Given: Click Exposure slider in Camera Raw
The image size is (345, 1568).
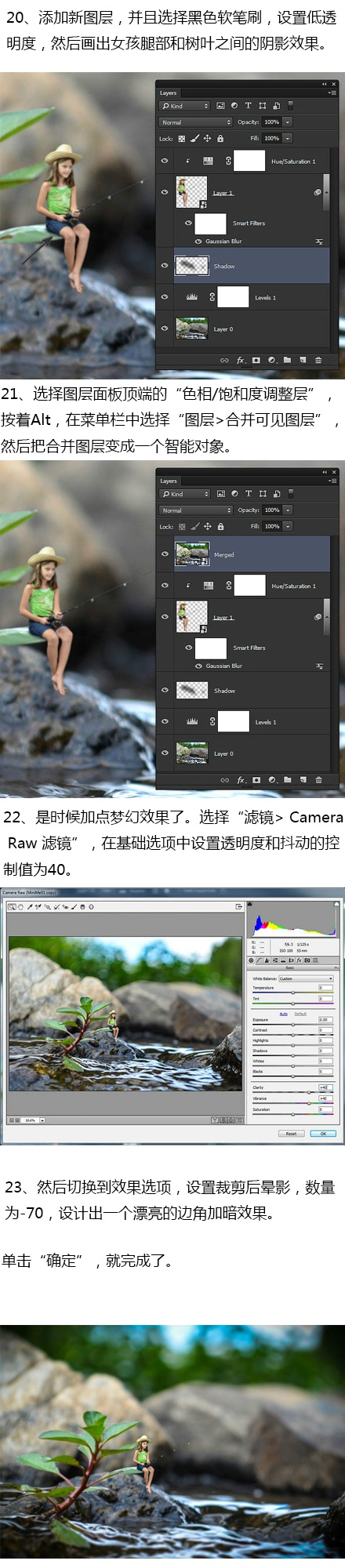Looking at the screenshot, I should [293, 1024].
